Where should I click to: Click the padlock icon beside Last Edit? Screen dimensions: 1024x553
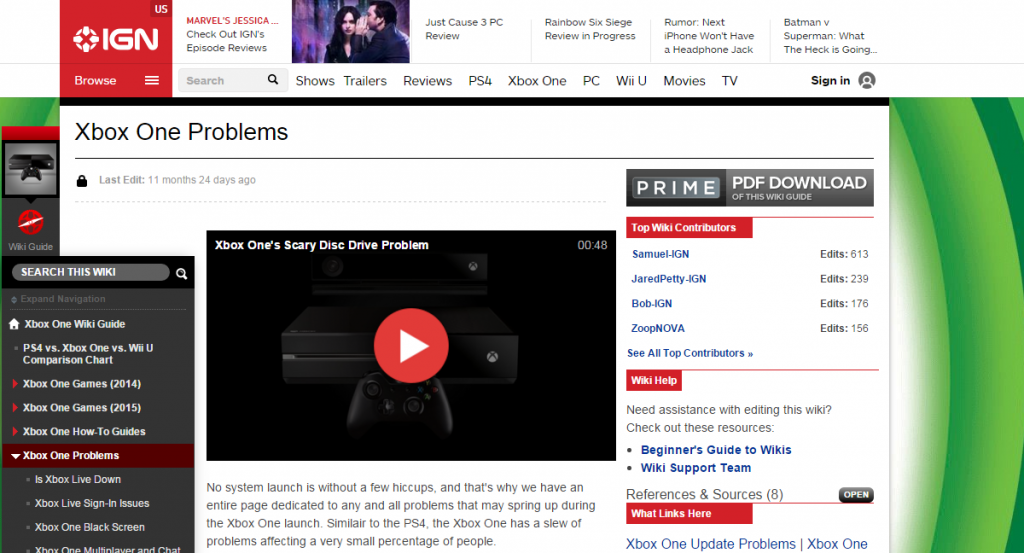pos(82,181)
